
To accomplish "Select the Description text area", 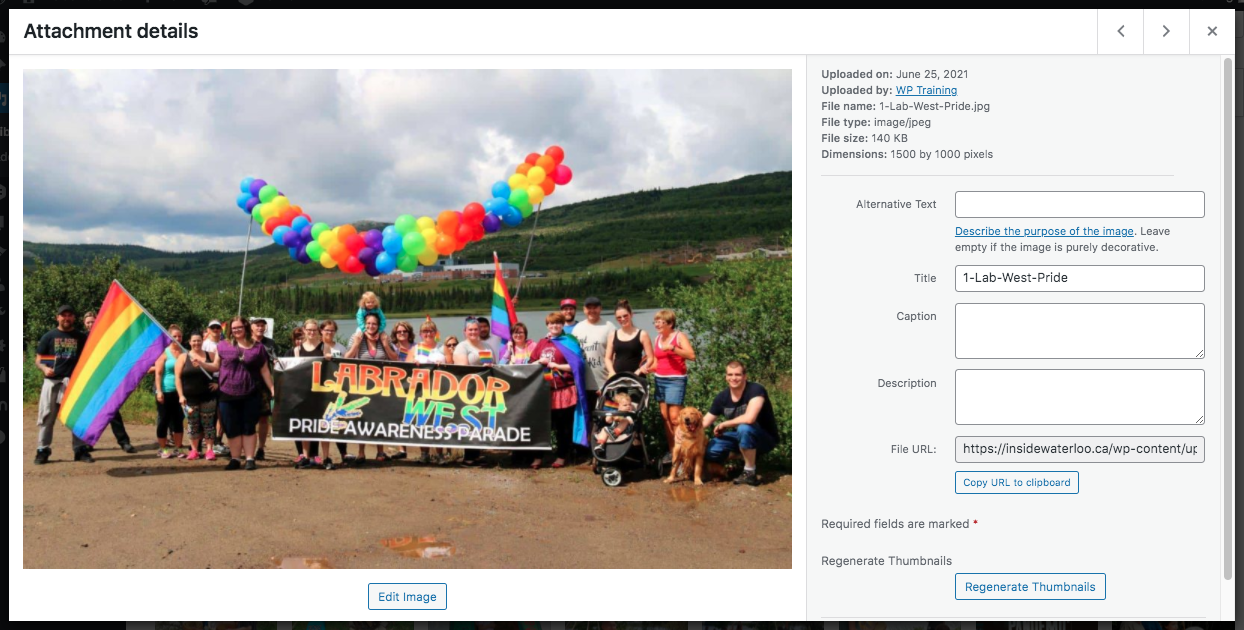I will [x=1080, y=397].
